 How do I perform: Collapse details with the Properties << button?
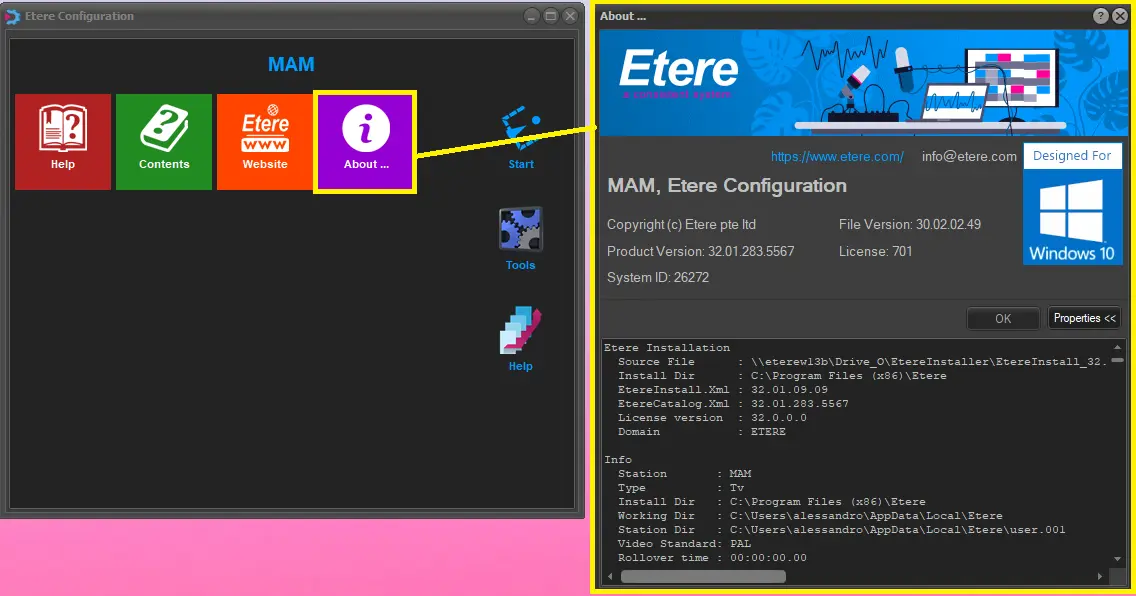(1084, 318)
